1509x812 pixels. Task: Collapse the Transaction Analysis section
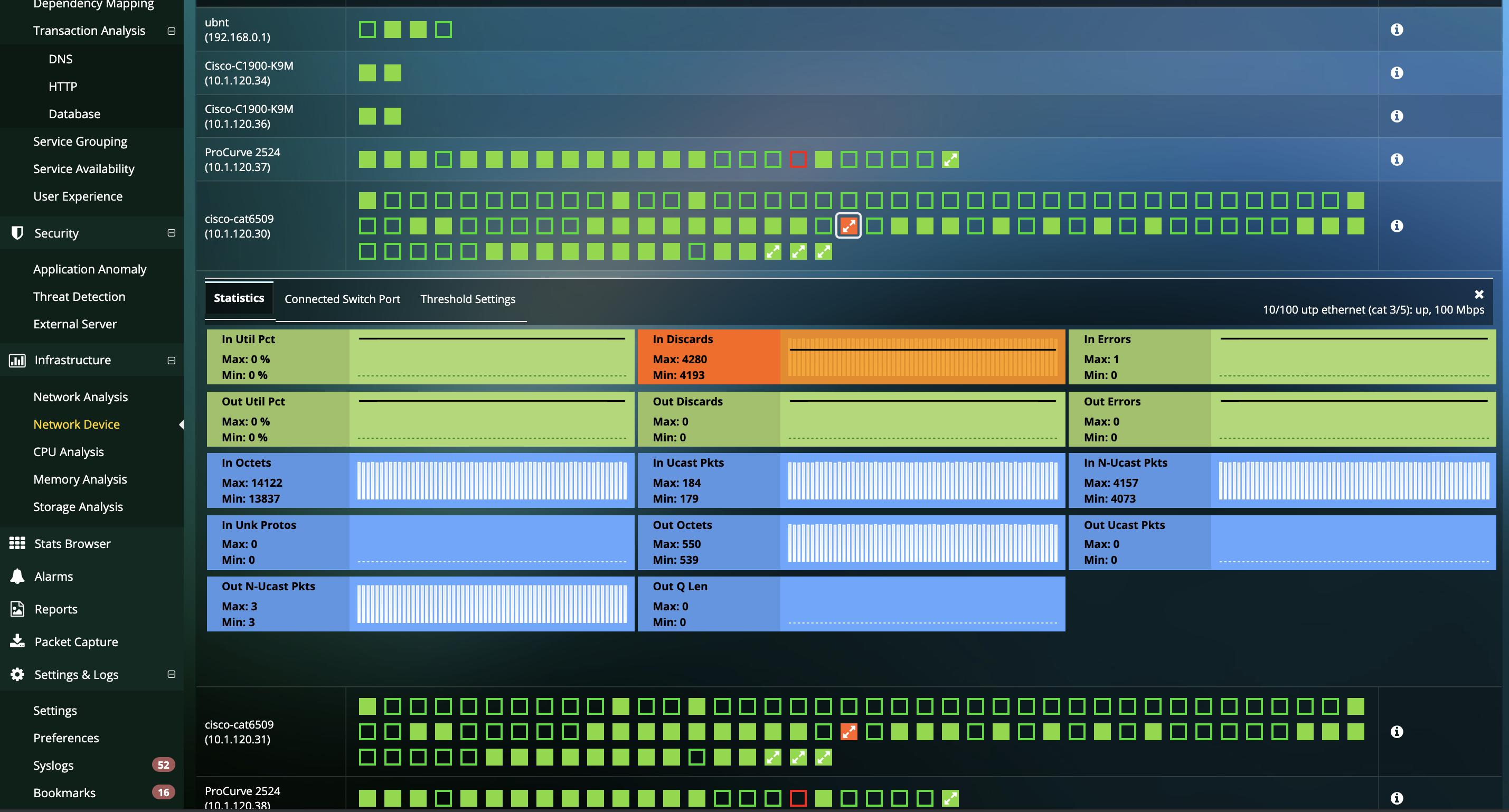pyautogui.click(x=171, y=31)
